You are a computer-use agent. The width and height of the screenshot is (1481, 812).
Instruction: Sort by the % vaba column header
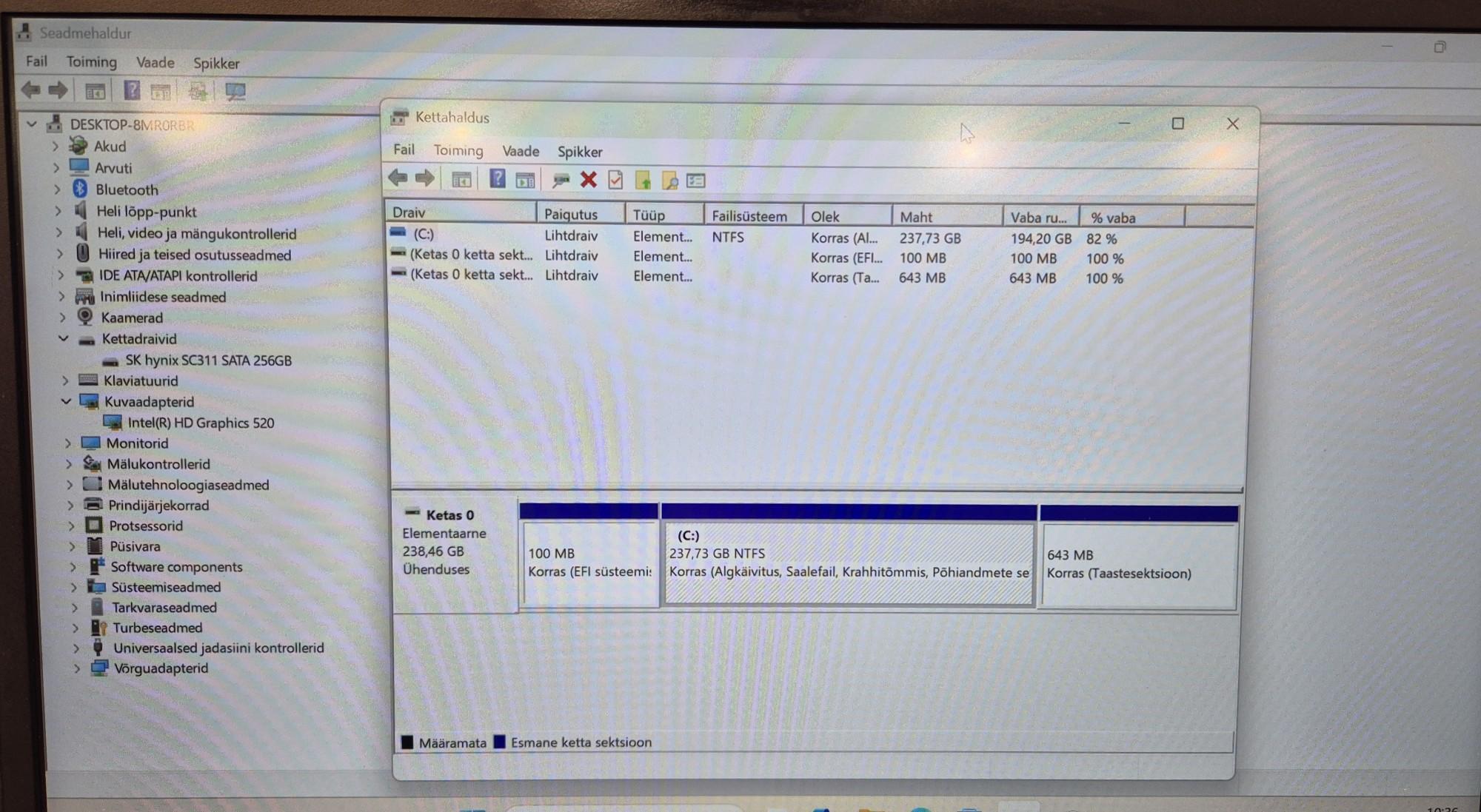[1132, 218]
